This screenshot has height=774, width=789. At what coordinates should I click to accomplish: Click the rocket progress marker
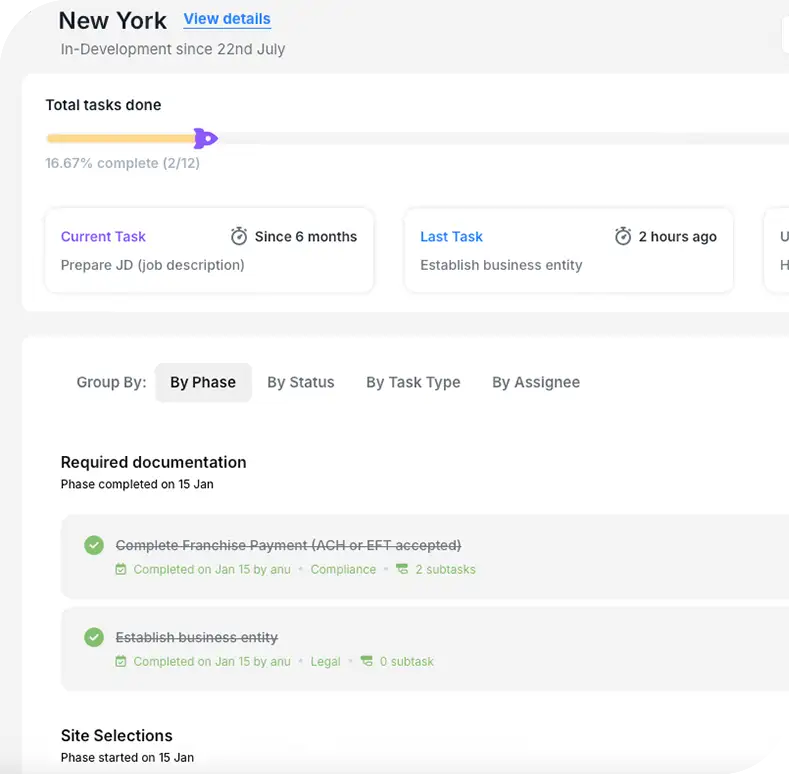pyautogui.click(x=205, y=138)
